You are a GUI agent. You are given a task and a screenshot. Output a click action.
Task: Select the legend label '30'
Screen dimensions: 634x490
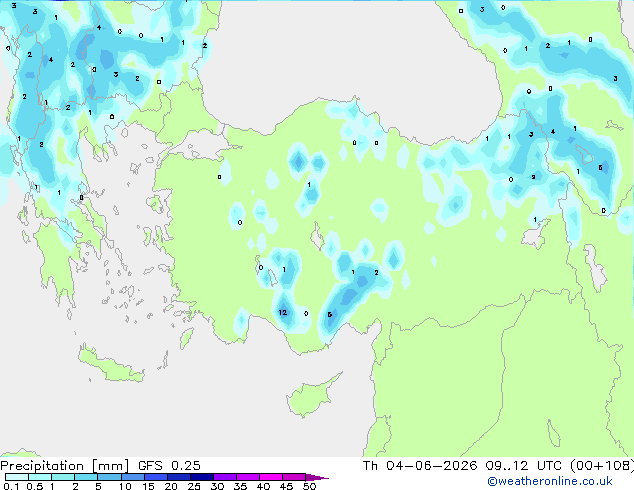click(x=217, y=486)
